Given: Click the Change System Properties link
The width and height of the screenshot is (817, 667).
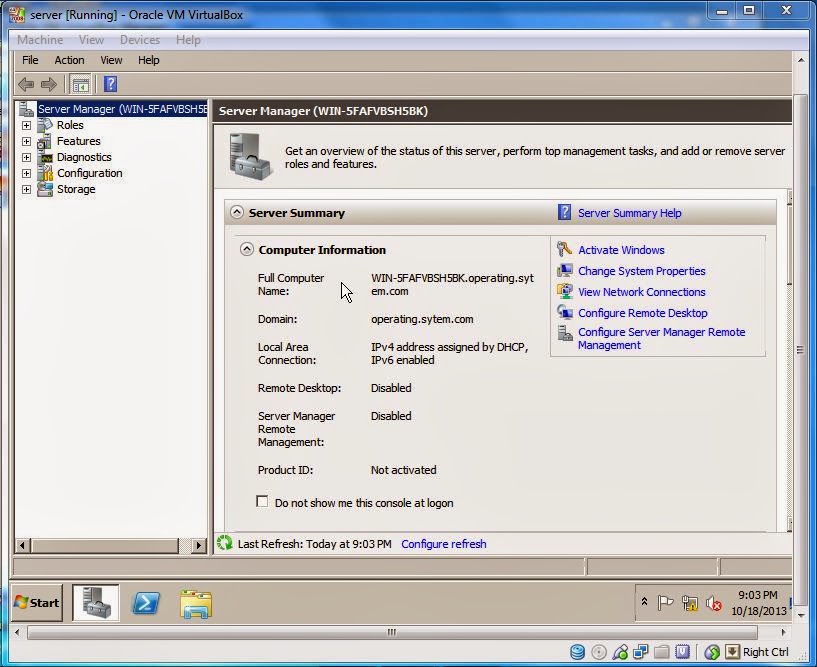Looking at the screenshot, I should [x=641, y=271].
